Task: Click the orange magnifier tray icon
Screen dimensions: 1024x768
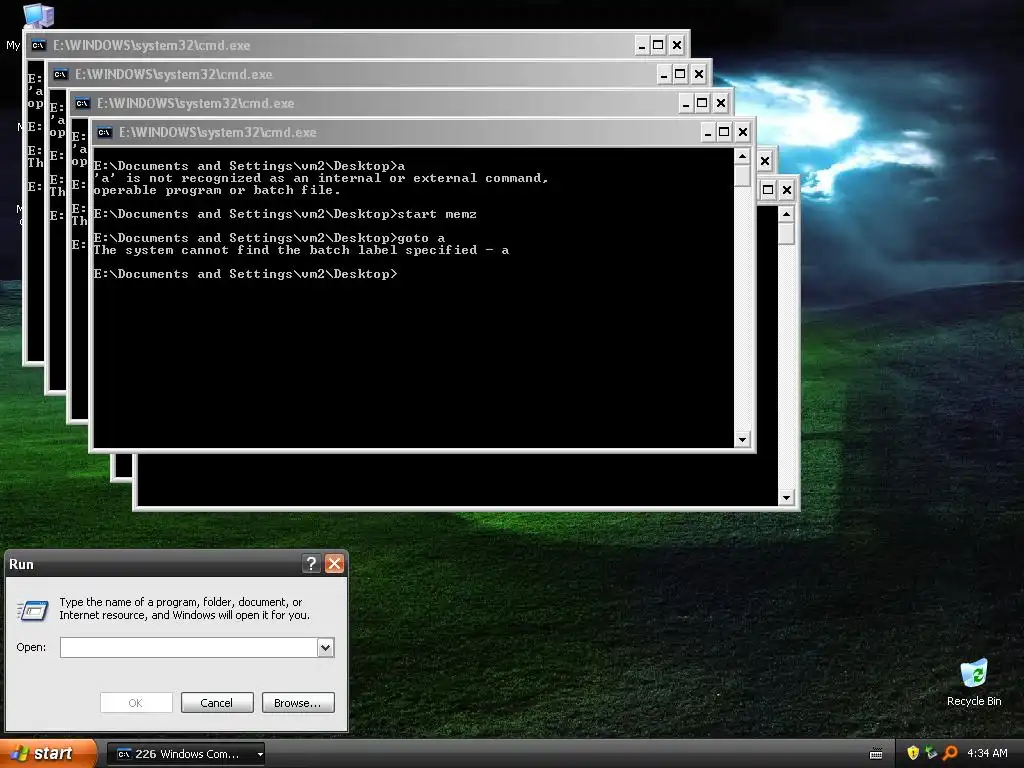Action: (950, 753)
